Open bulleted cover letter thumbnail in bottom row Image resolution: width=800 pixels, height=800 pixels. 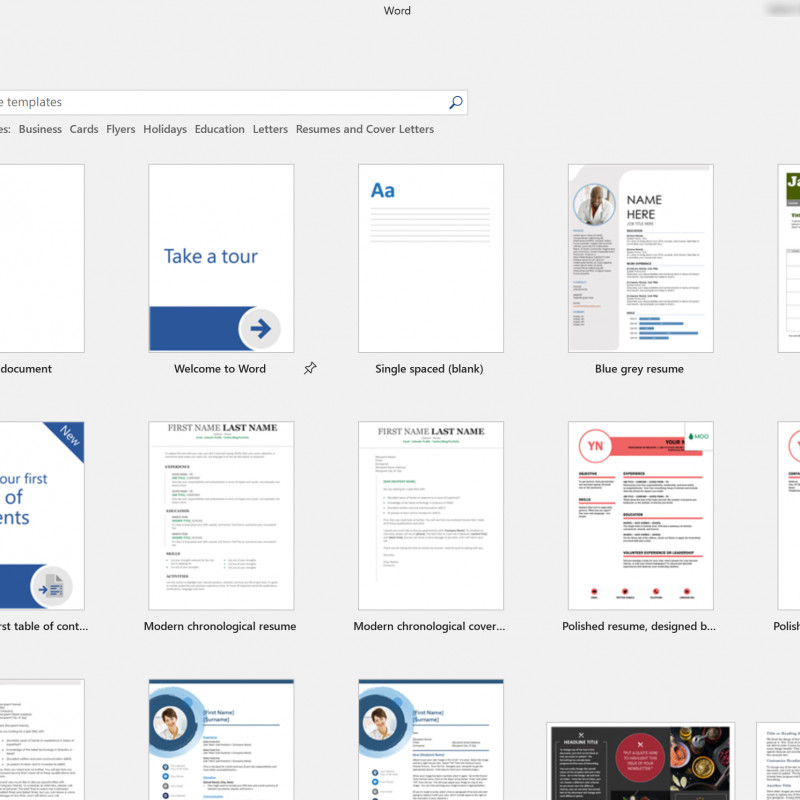pos(42,739)
